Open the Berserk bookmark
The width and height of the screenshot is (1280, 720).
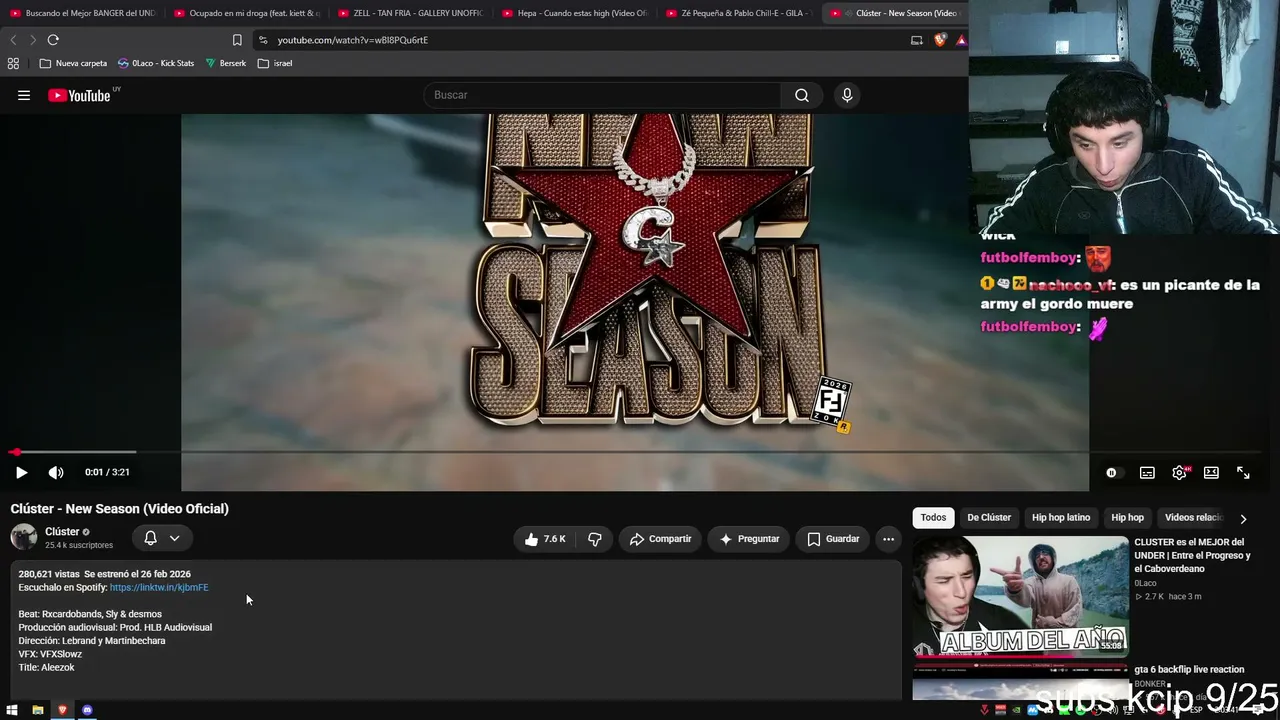(x=225, y=63)
